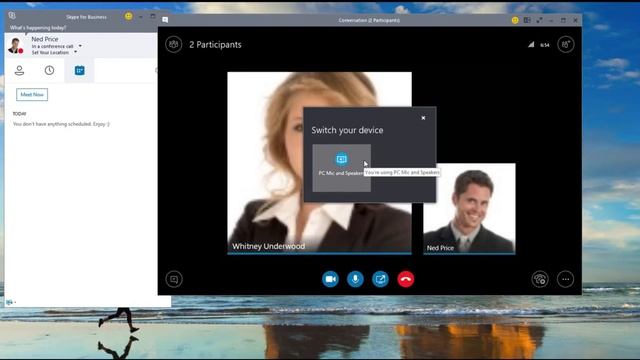The image size is (640, 360).
Task: Click Ned Price's profile photo
Action: point(15,45)
